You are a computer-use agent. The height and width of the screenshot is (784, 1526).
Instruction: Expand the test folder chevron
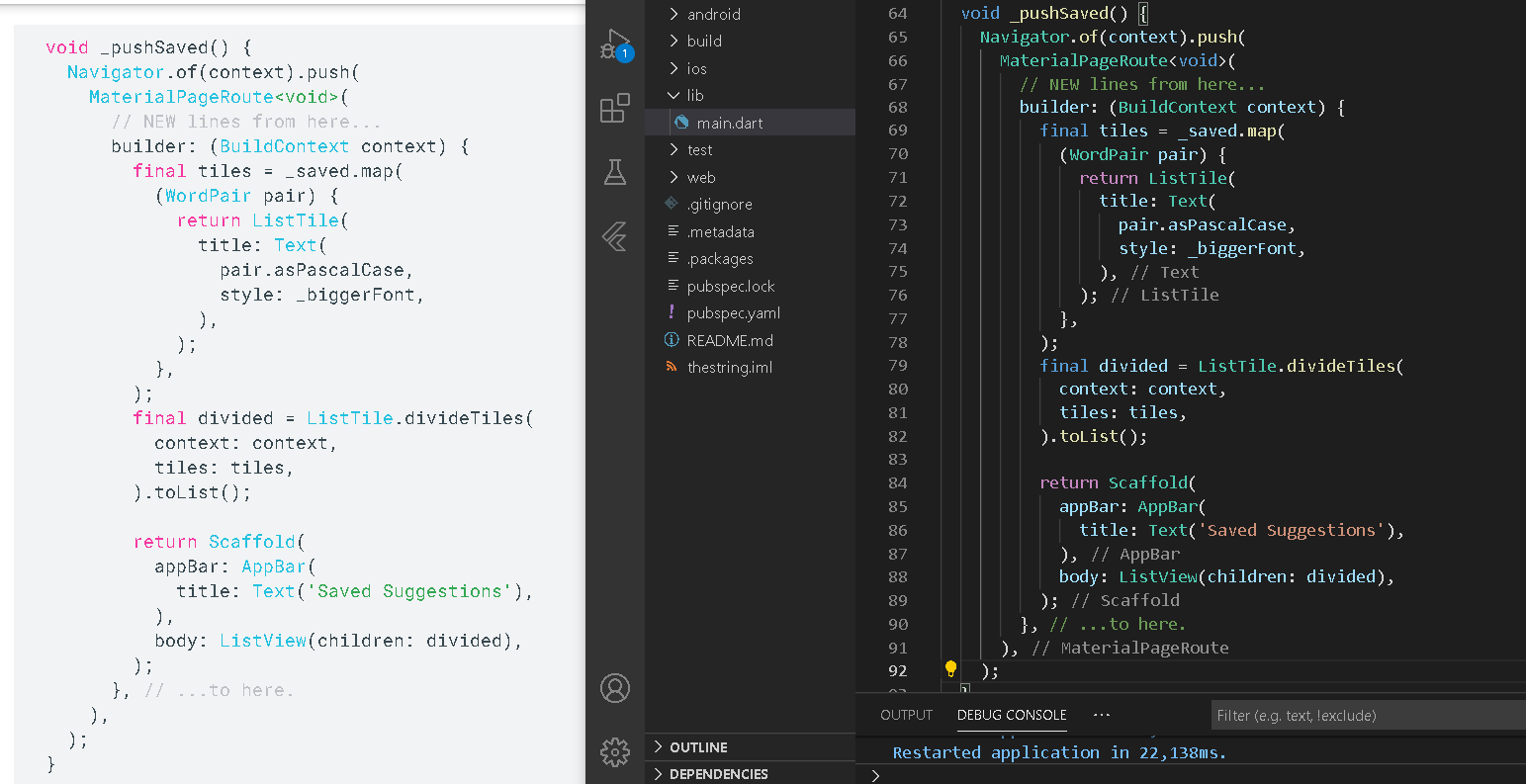pyautogui.click(x=673, y=149)
